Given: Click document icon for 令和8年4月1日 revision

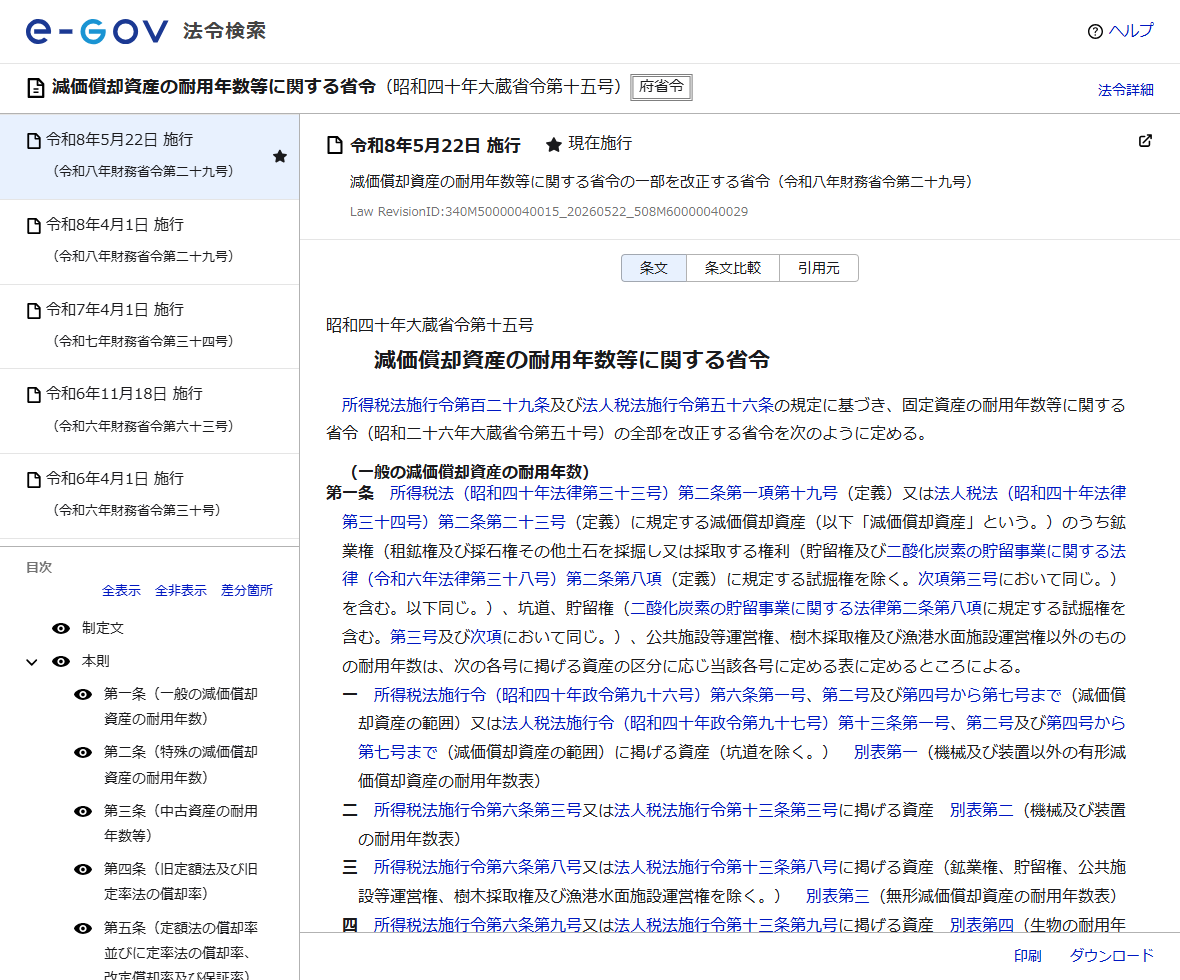Looking at the screenshot, I should coord(33,226).
